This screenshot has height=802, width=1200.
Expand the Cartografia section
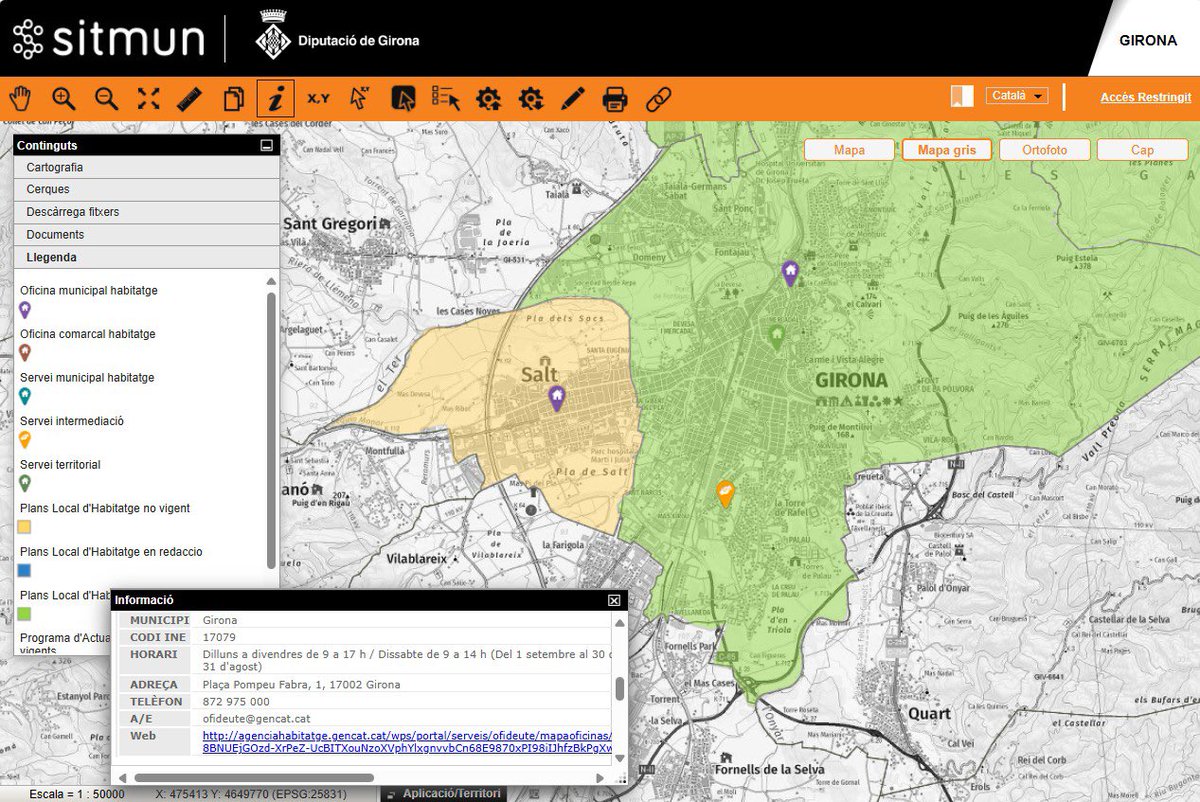(146, 167)
